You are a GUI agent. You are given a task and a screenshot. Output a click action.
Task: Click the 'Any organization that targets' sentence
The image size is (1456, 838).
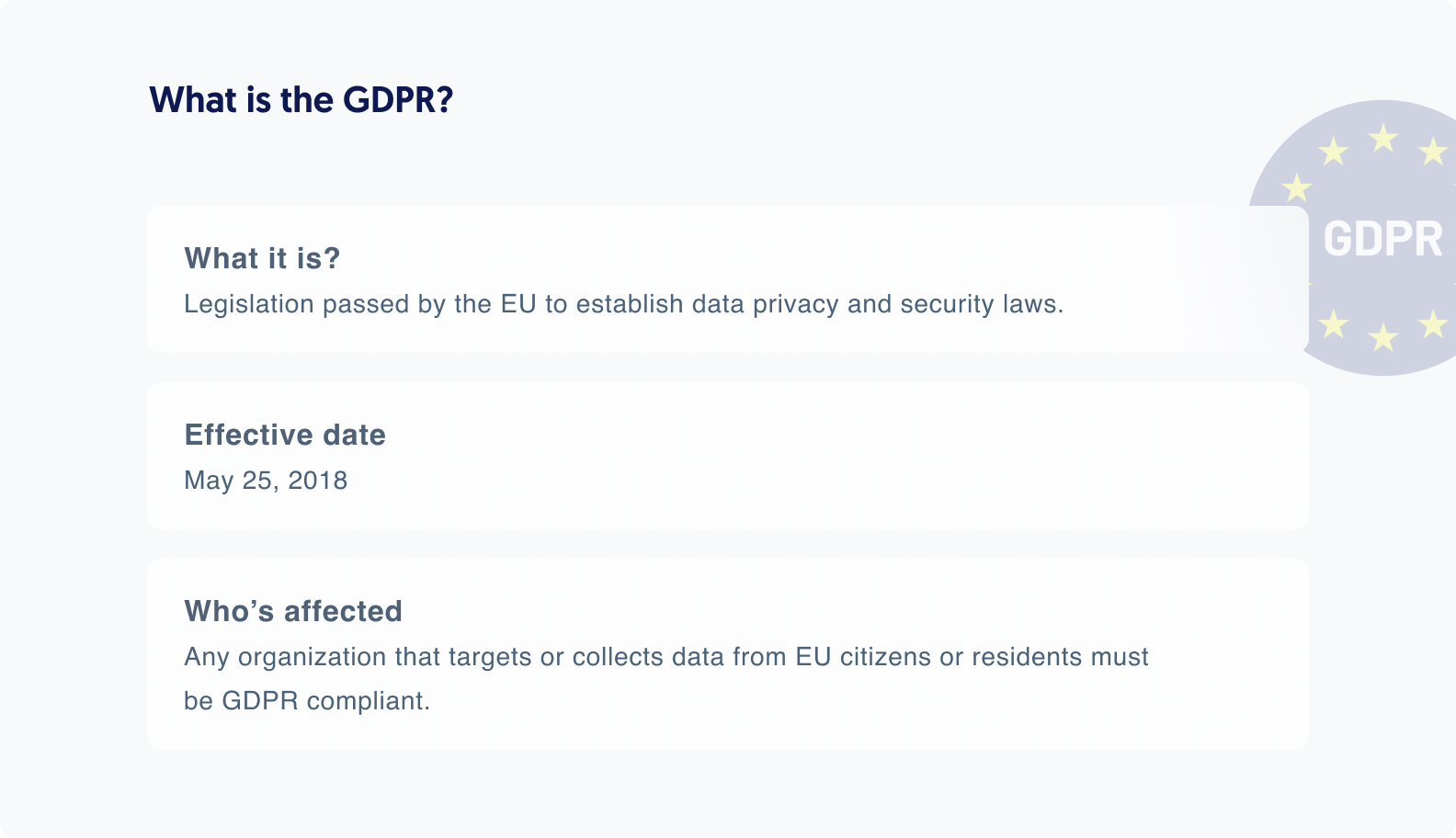666,657
